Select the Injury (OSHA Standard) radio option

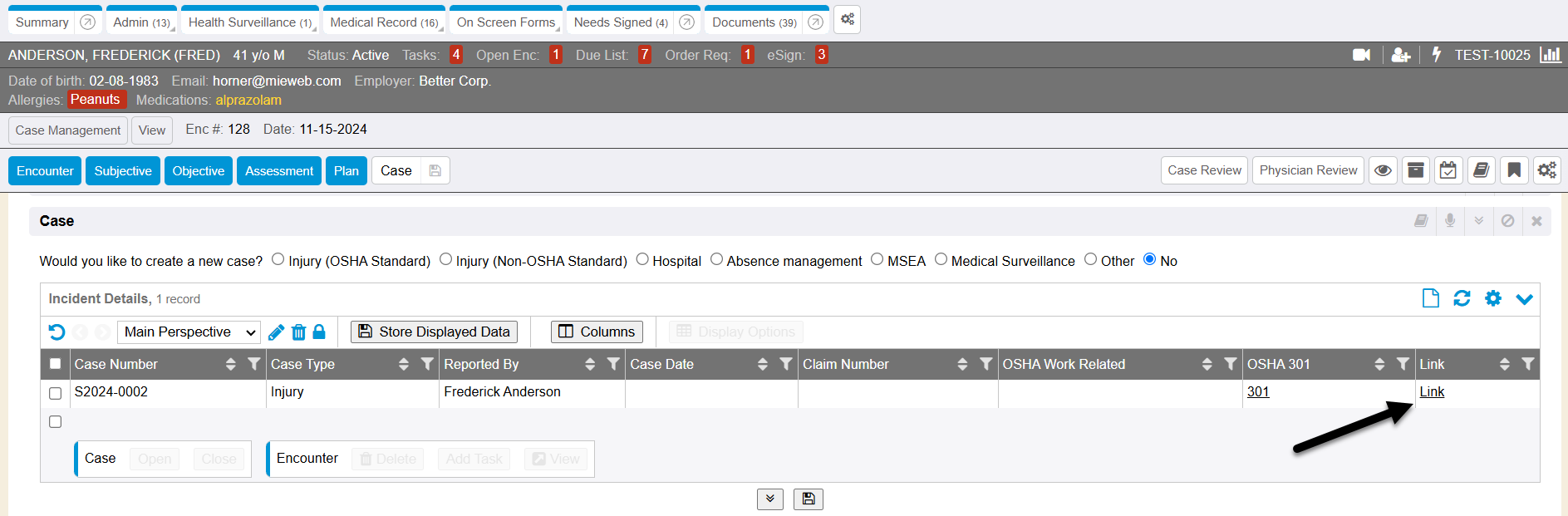pos(278,259)
